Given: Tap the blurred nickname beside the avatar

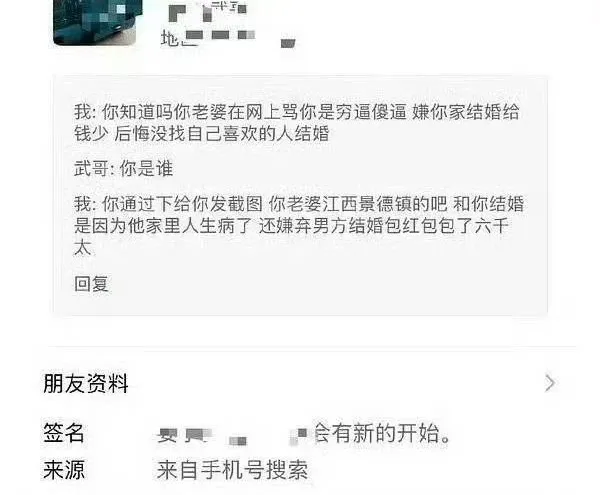Looking at the screenshot, I should click(208, 12).
